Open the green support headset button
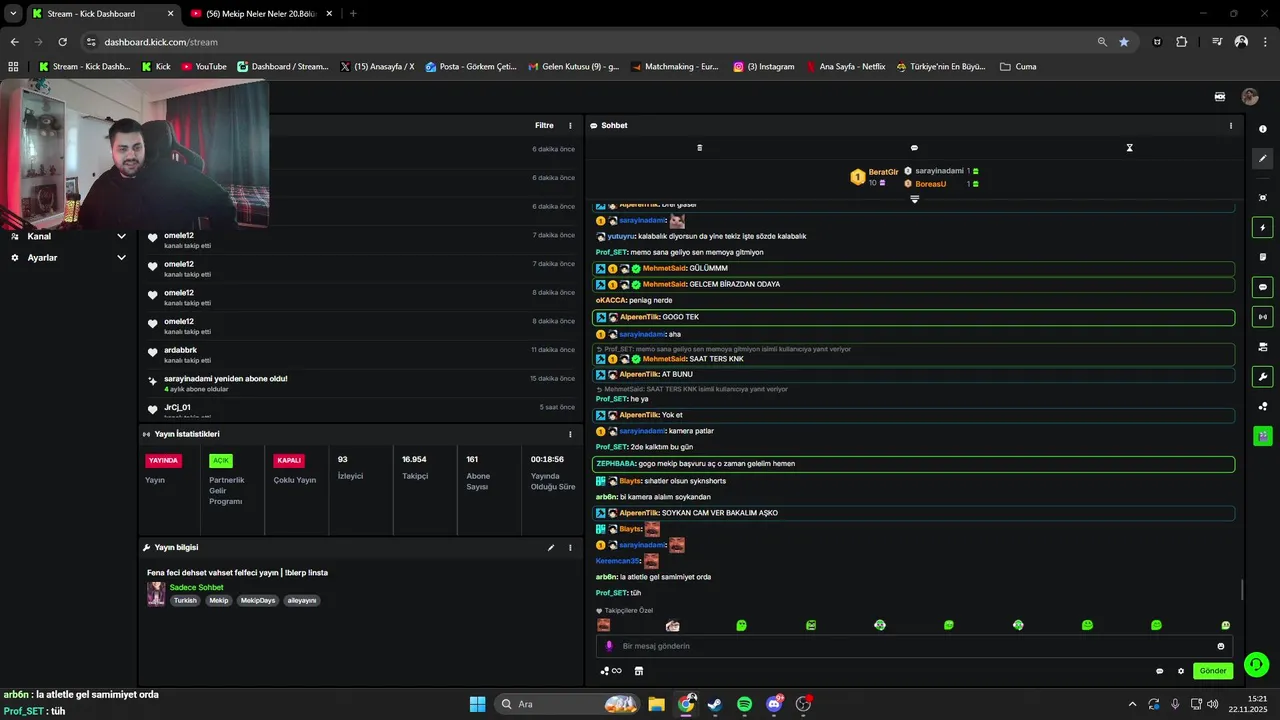The image size is (1280, 720). pos(1256,664)
